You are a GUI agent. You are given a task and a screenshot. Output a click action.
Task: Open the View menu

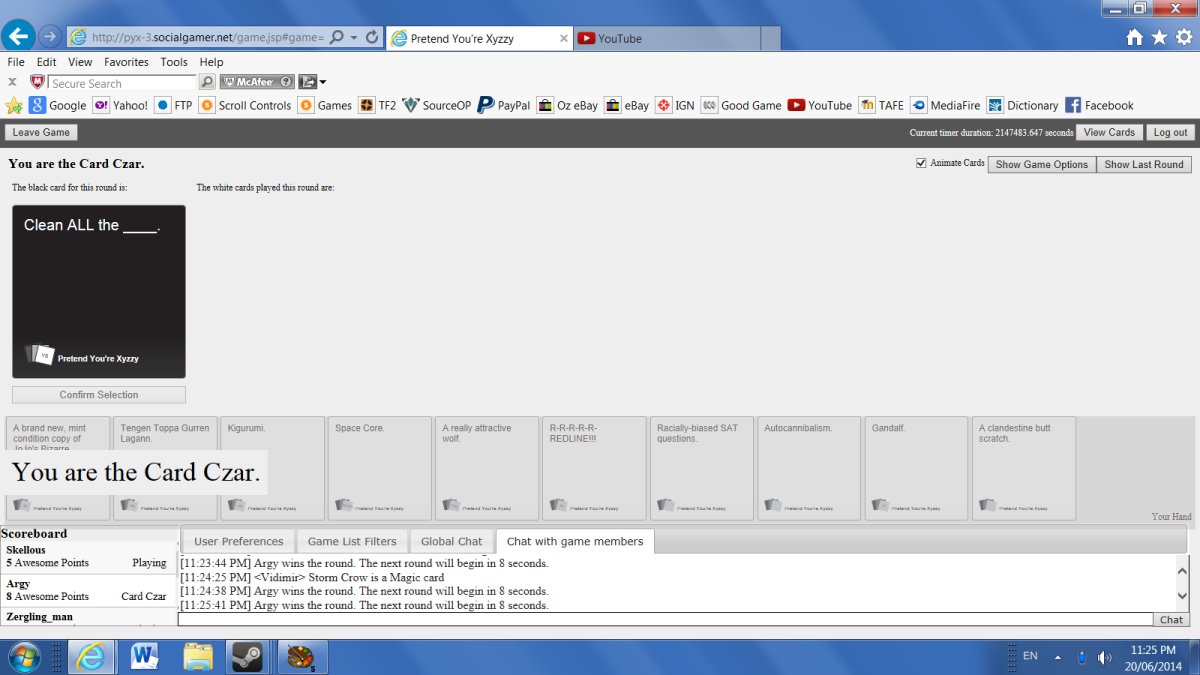[80, 62]
